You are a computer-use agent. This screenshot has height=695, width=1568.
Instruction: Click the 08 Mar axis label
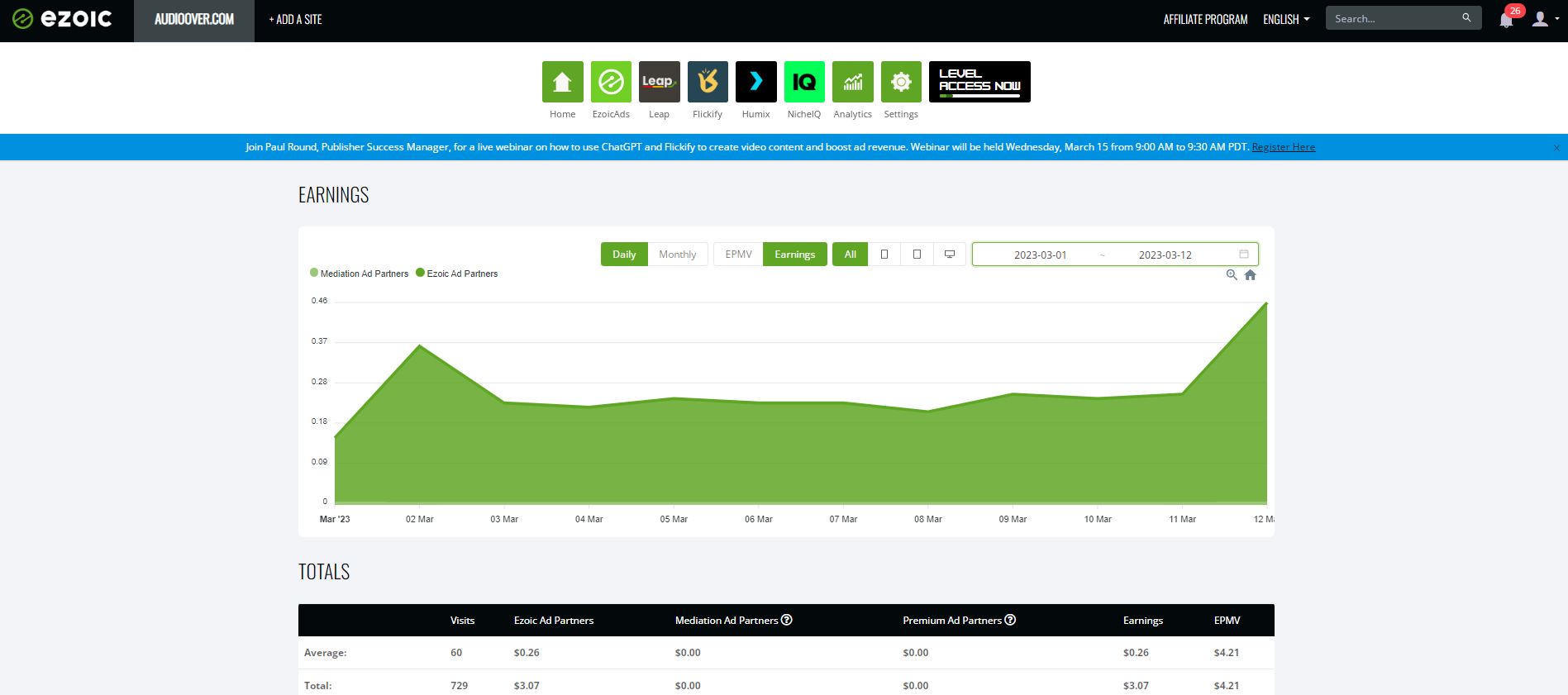coord(928,519)
